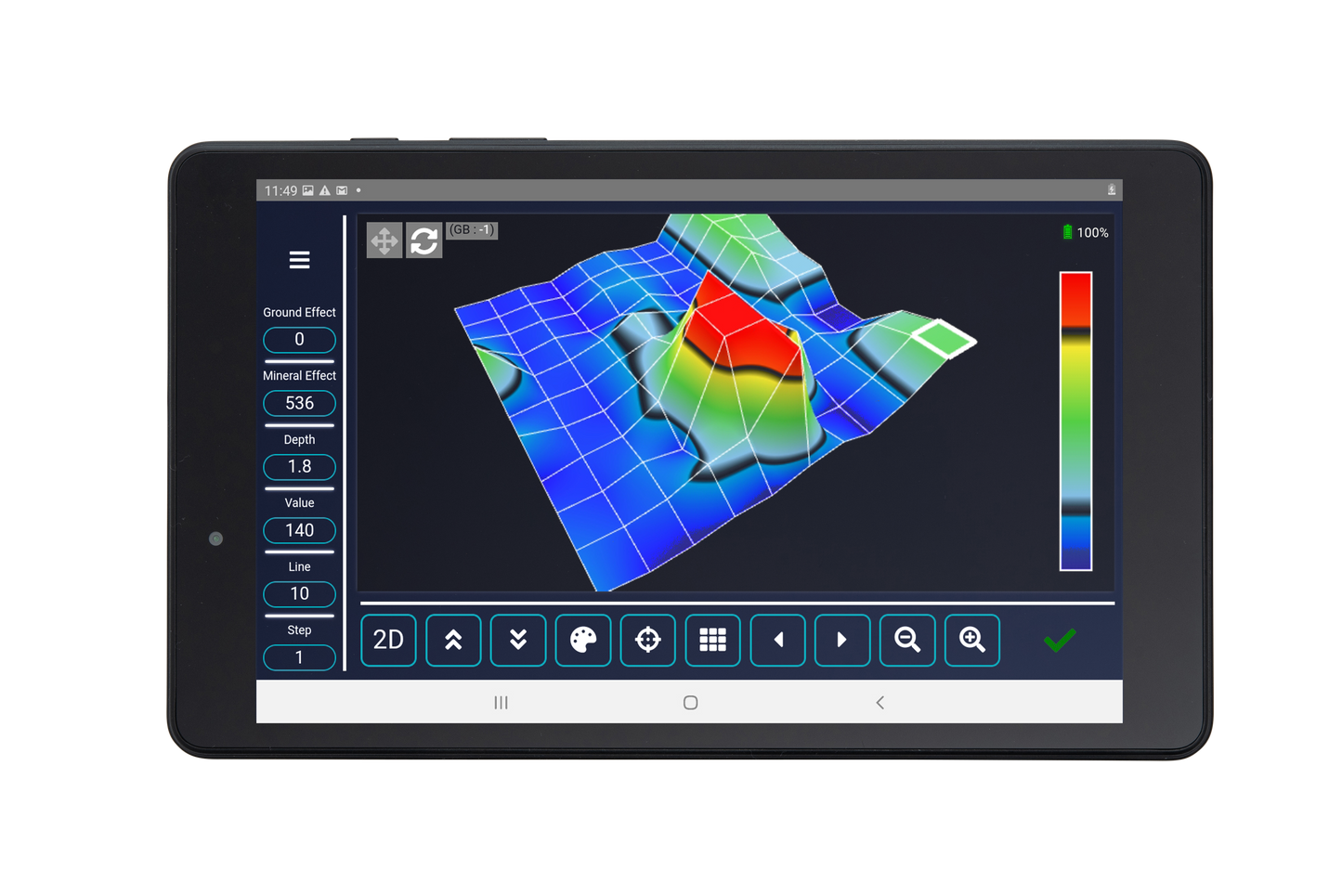This screenshot has width=1342, height=896.
Task: Open the color palette options
Action: click(583, 640)
